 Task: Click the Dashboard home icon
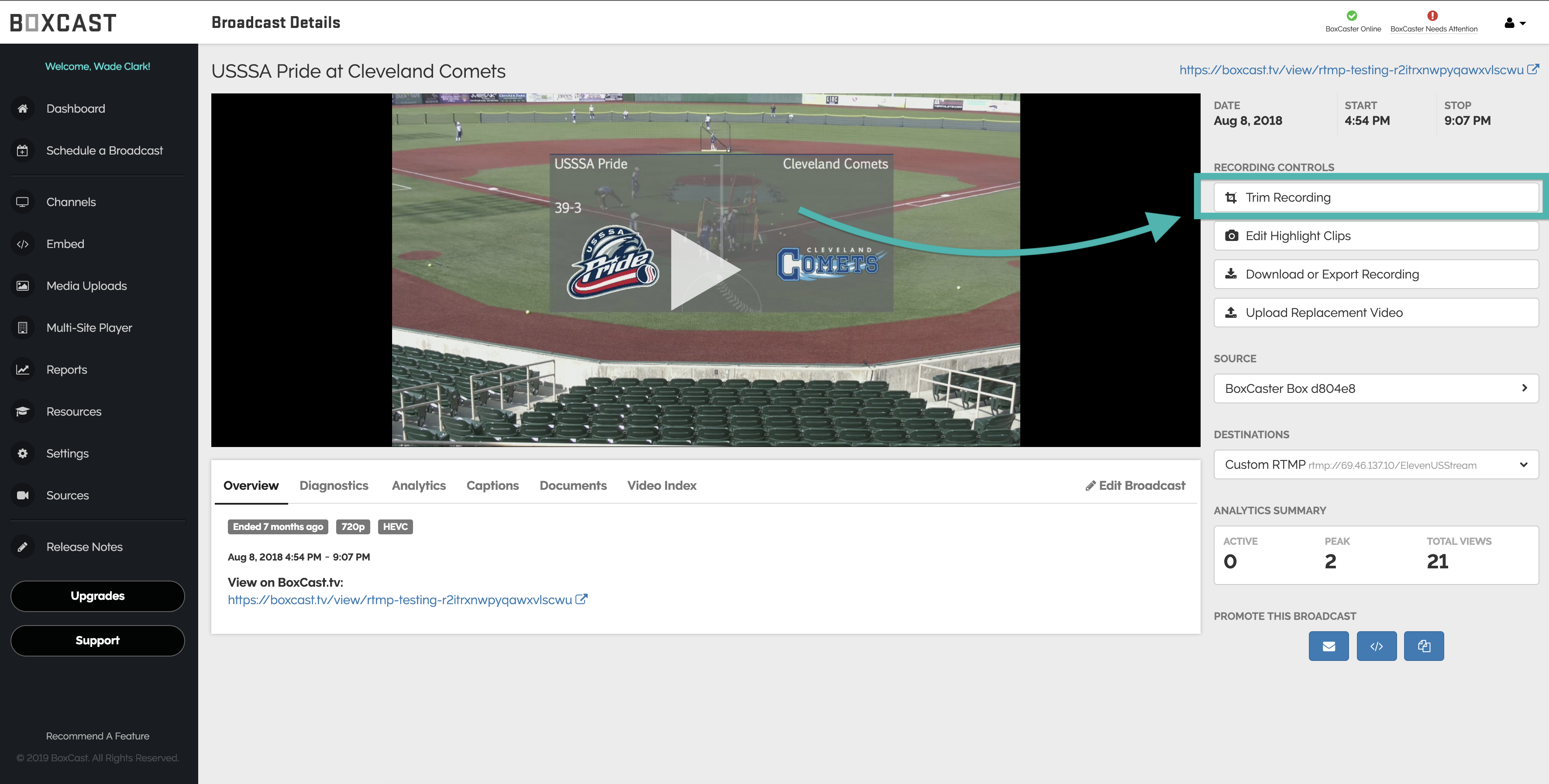(22, 109)
